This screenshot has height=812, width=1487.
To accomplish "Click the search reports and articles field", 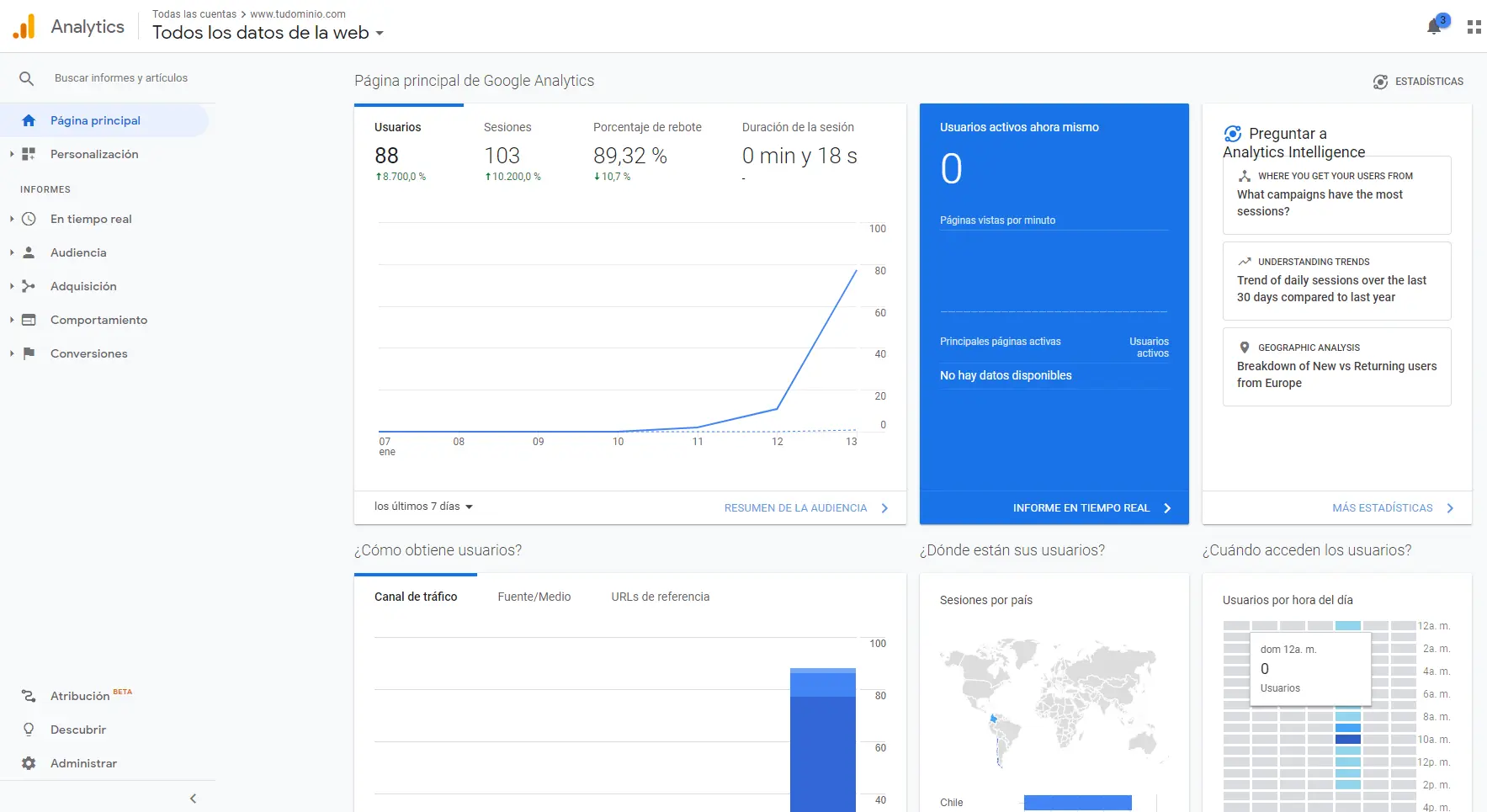I will pyautogui.click(x=121, y=78).
